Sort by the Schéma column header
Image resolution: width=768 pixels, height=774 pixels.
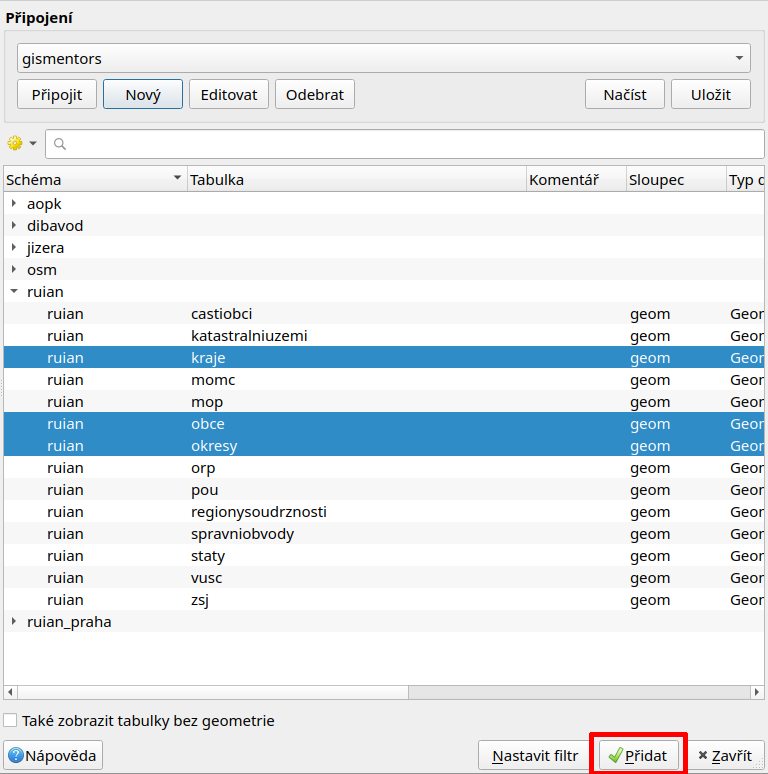pyautogui.click(x=95, y=179)
